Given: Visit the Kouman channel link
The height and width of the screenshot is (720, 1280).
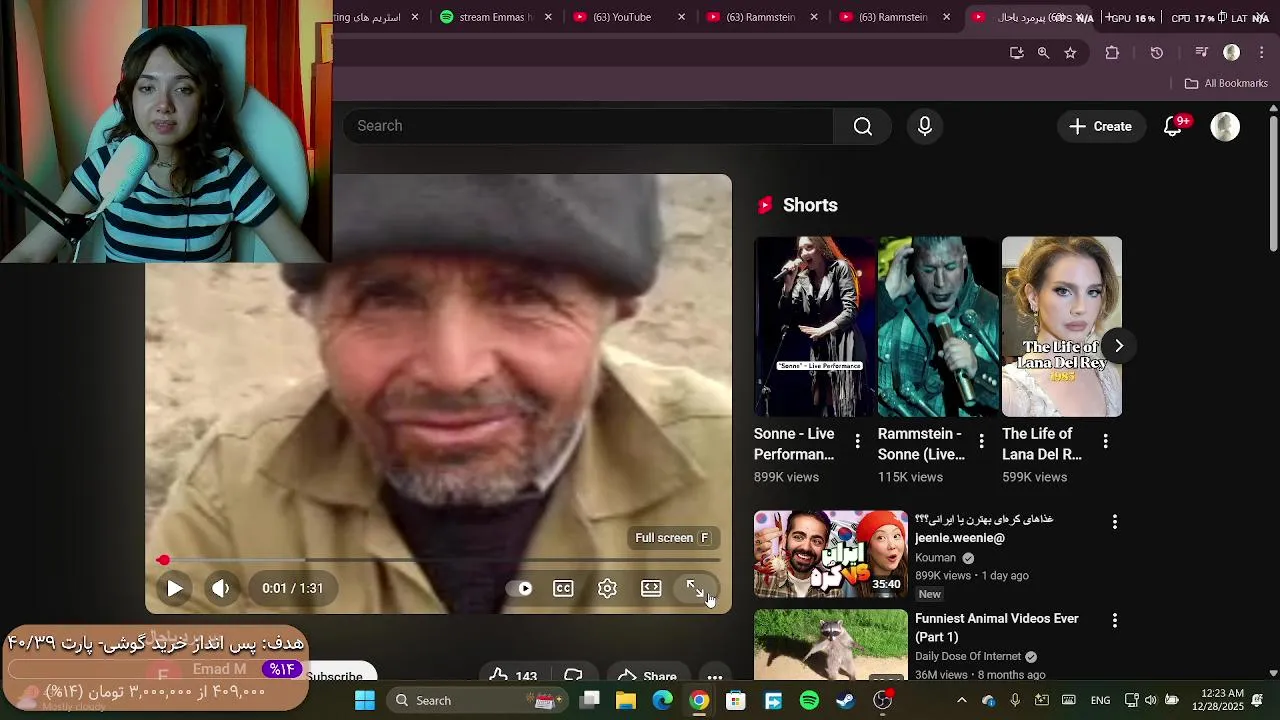Looking at the screenshot, I should coord(936,558).
